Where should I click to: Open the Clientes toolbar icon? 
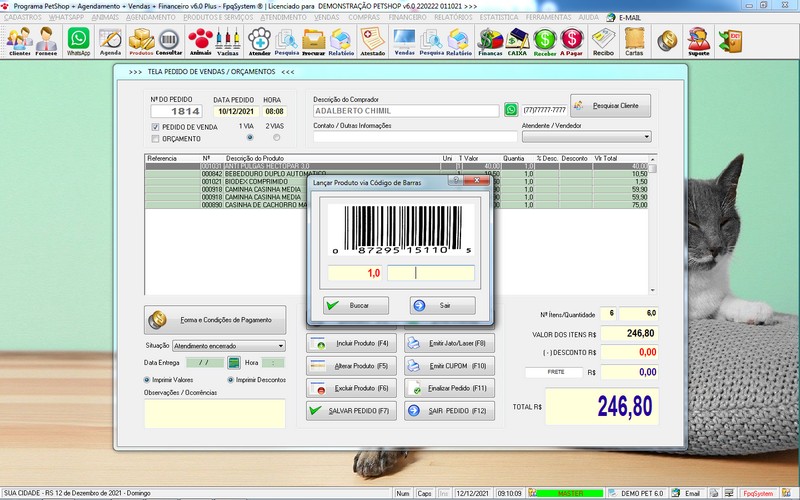[x=19, y=41]
